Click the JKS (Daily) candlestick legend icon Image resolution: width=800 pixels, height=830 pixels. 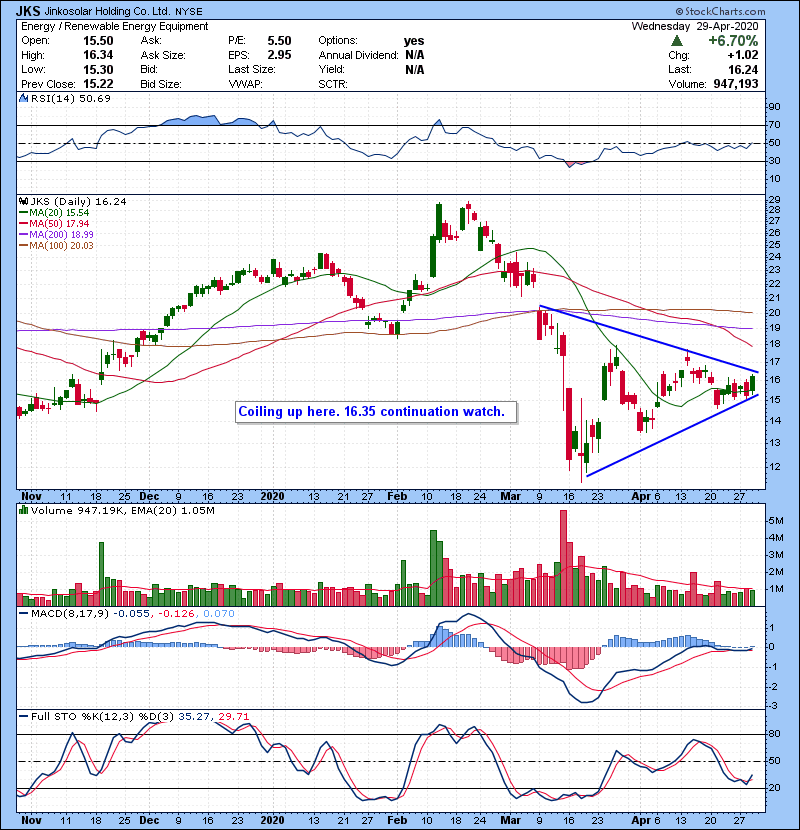pyautogui.click(x=22, y=201)
